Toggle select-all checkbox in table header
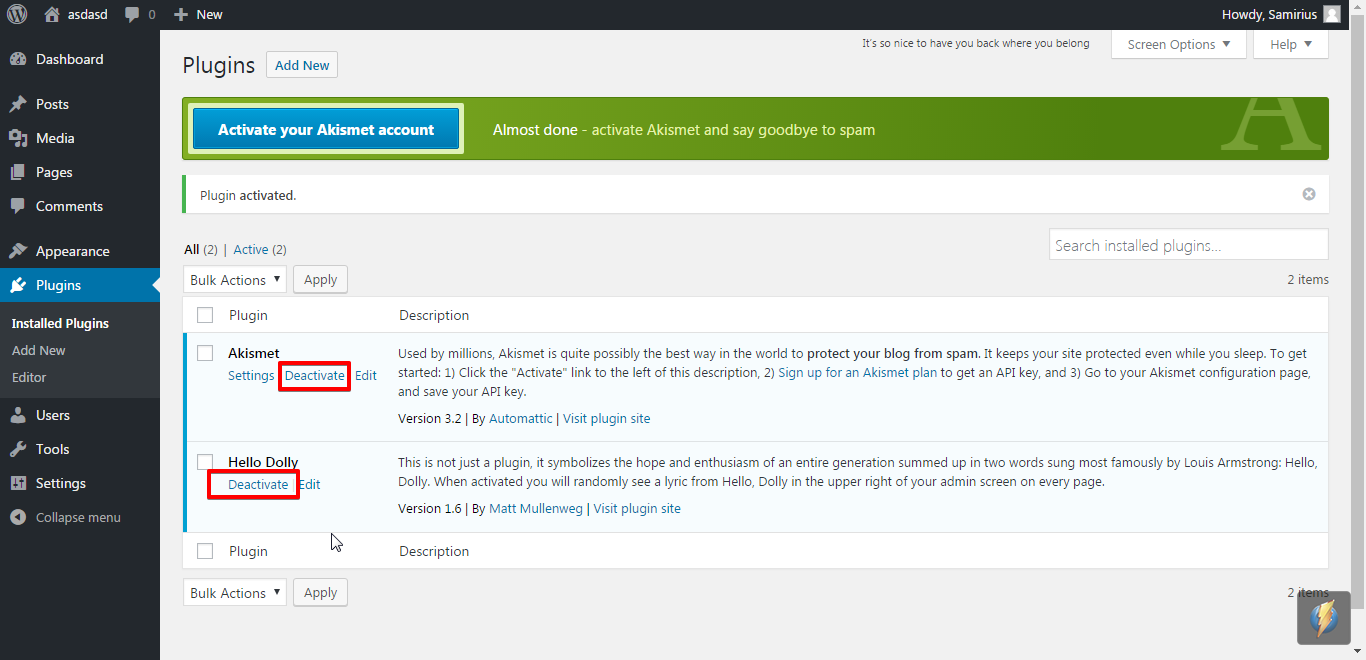The width and height of the screenshot is (1366, 660). 205,315
